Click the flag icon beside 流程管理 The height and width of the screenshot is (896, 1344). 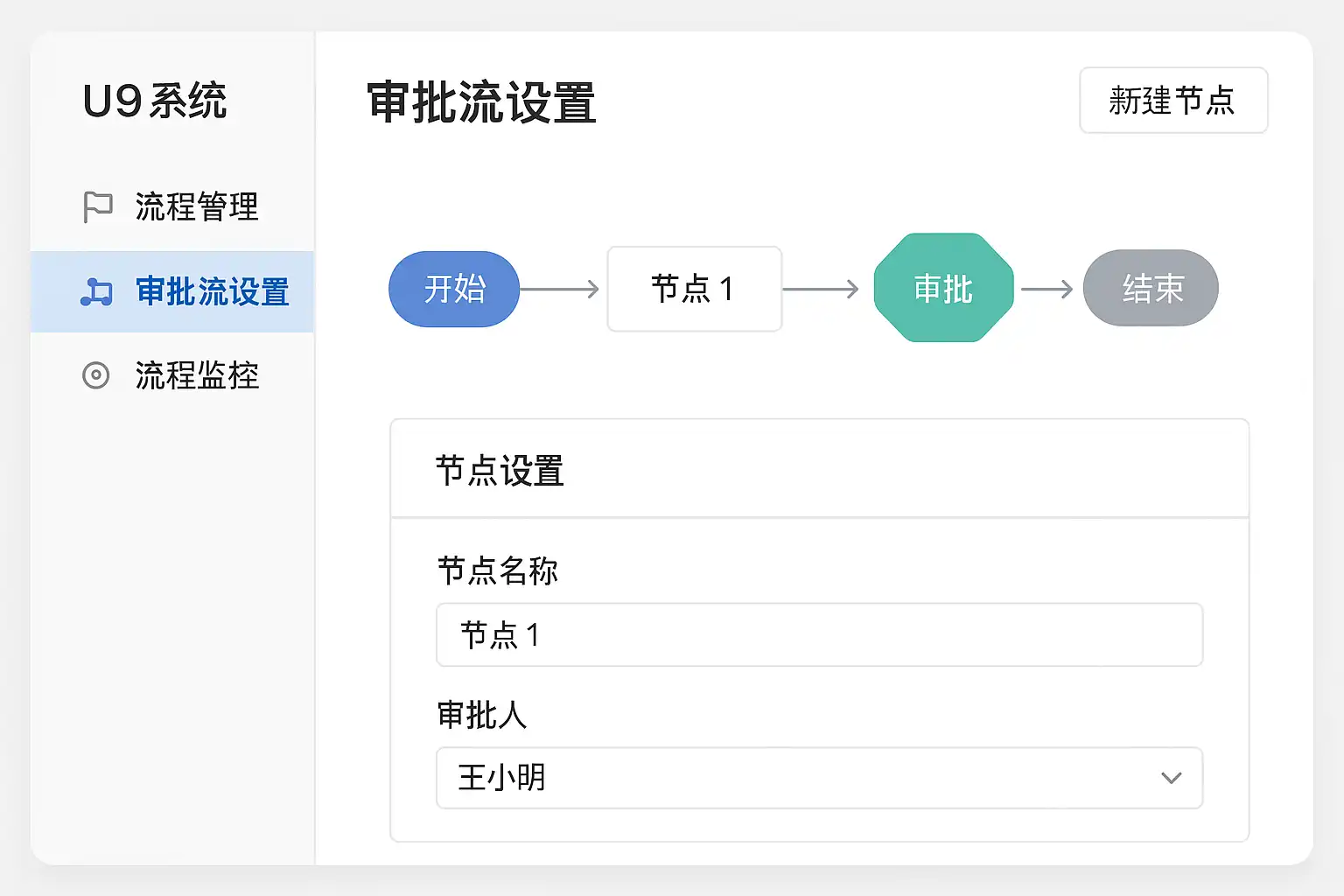tap(97, 207)
